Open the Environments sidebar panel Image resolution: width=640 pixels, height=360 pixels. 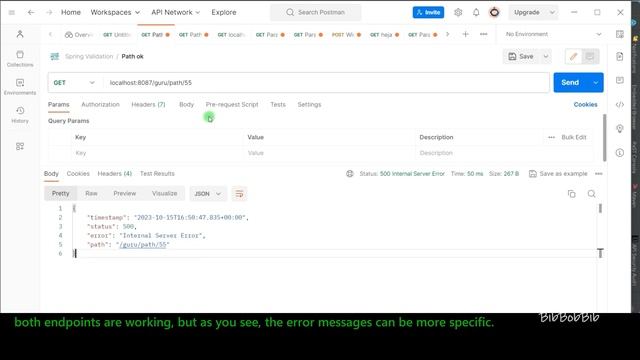click(x=20, y=87)
